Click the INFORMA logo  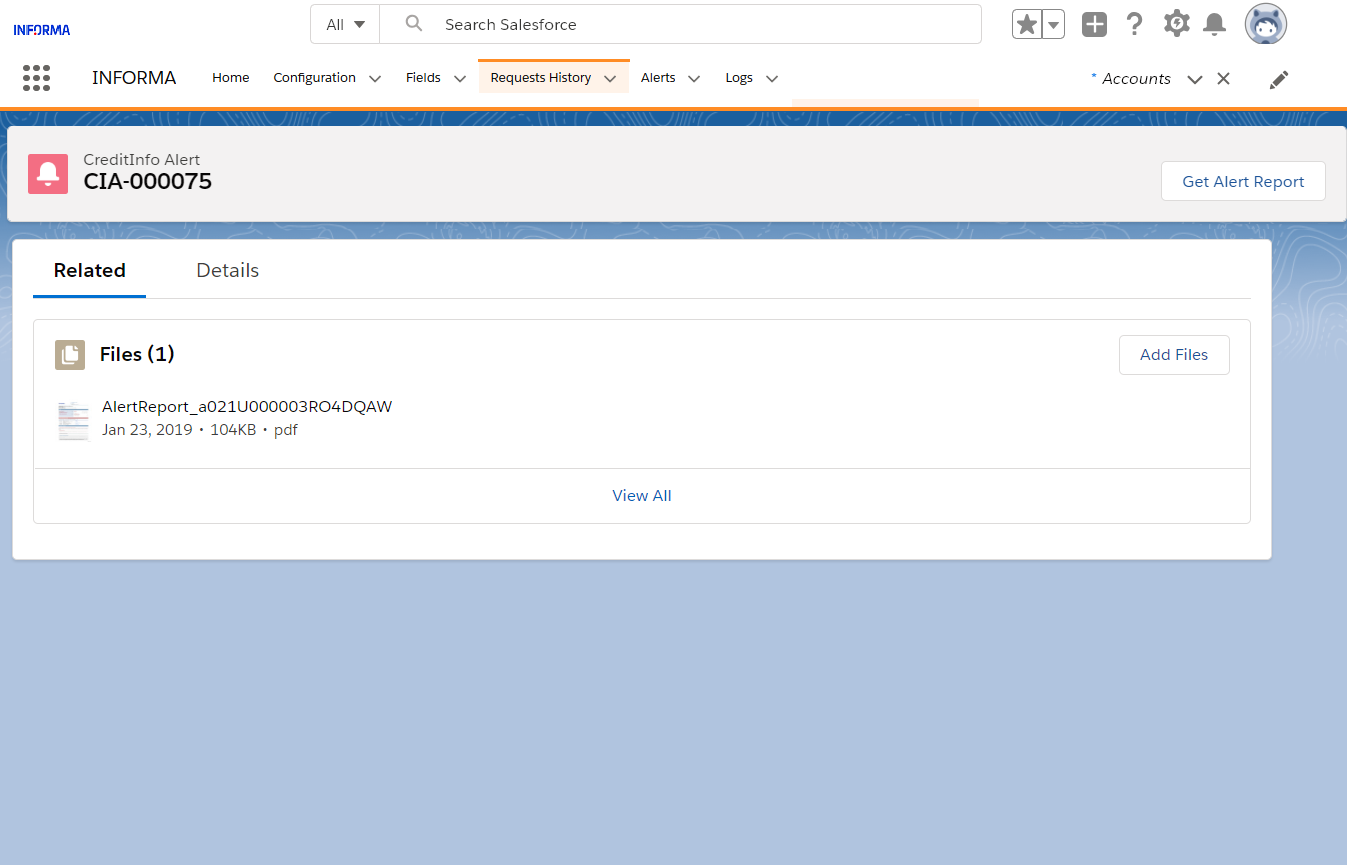click(x=42, y=30)
